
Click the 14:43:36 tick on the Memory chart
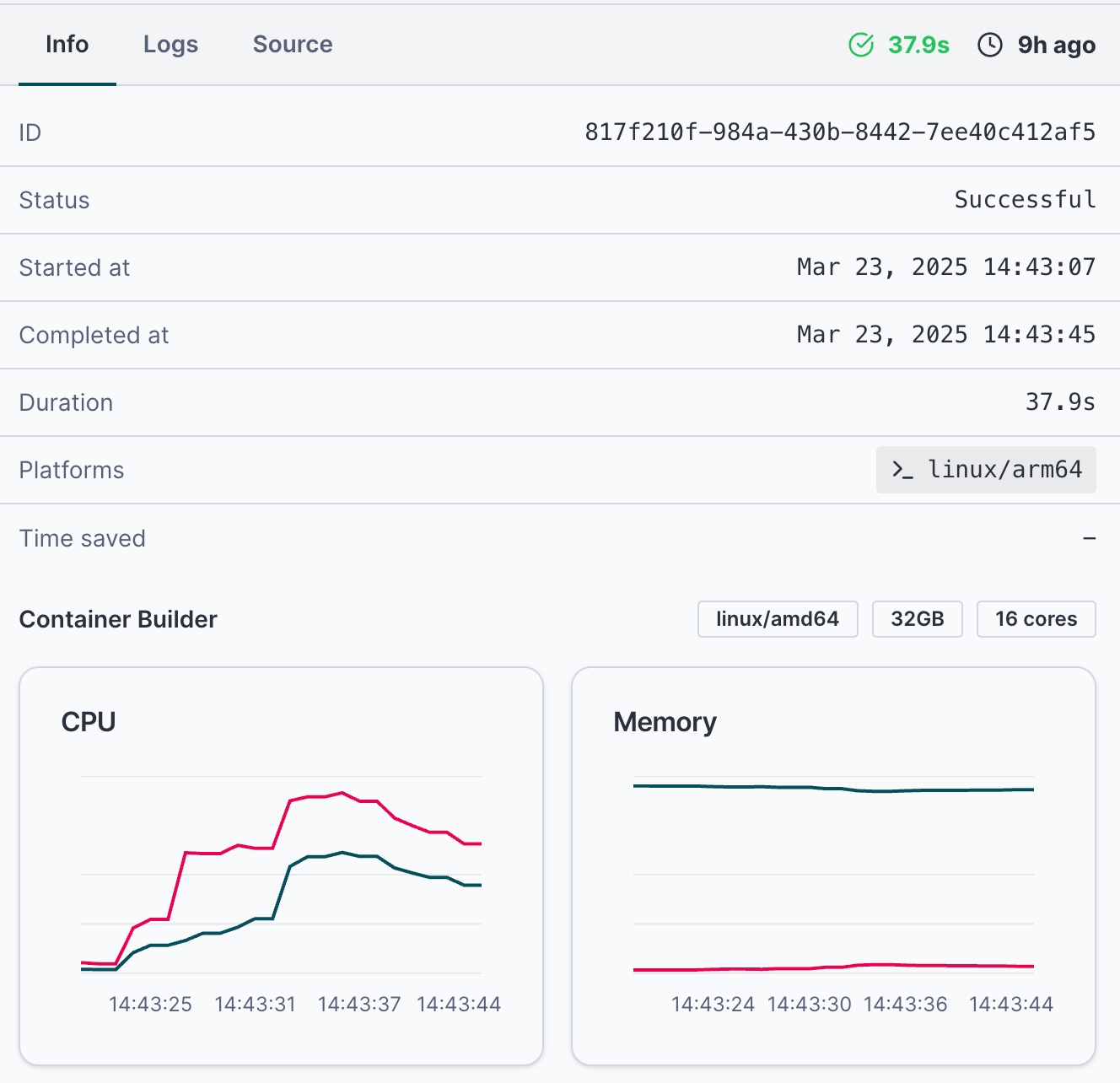coord(906,1005)
